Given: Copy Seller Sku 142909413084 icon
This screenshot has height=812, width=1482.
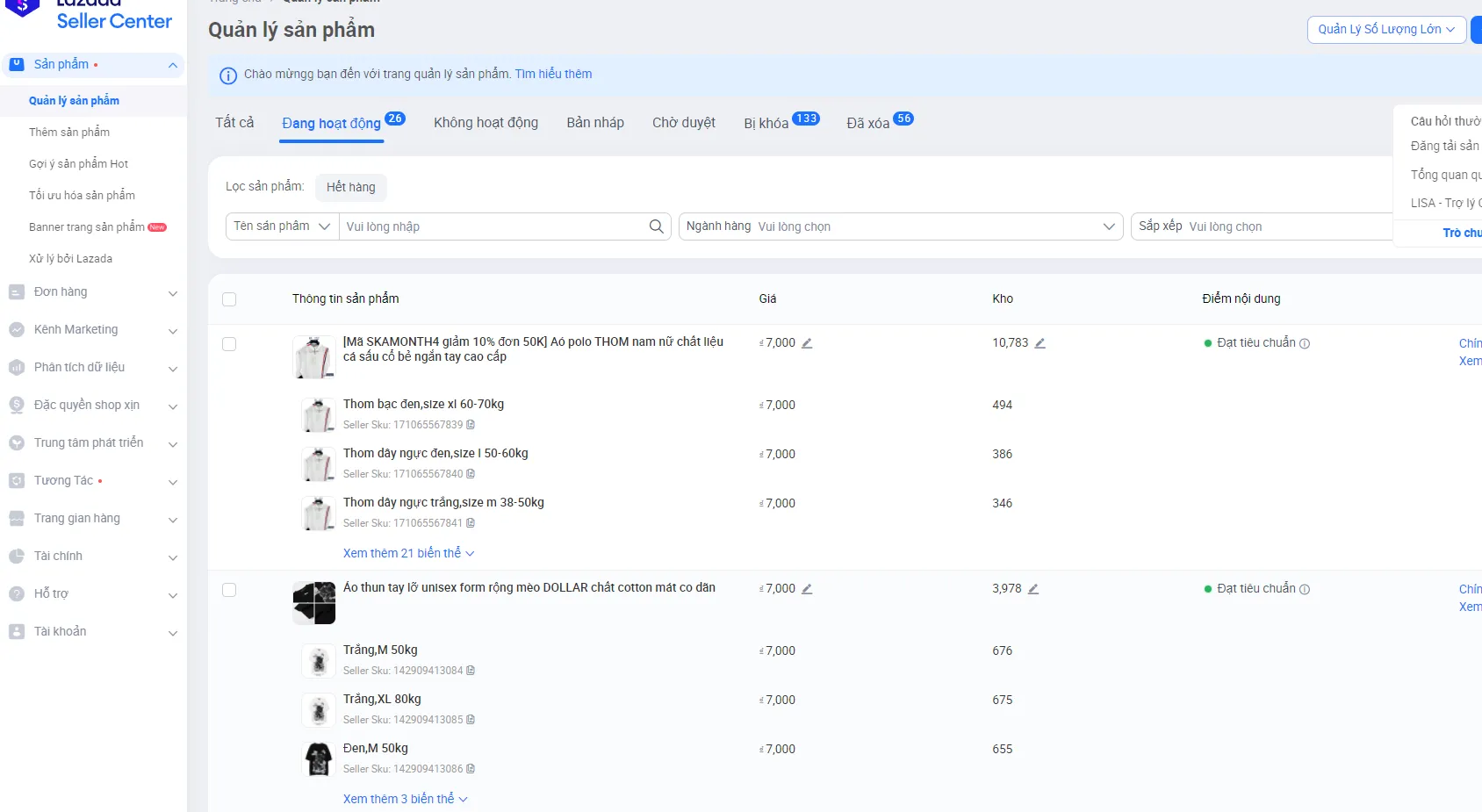Looking at the screenshot, I should [x=471, y=671].
